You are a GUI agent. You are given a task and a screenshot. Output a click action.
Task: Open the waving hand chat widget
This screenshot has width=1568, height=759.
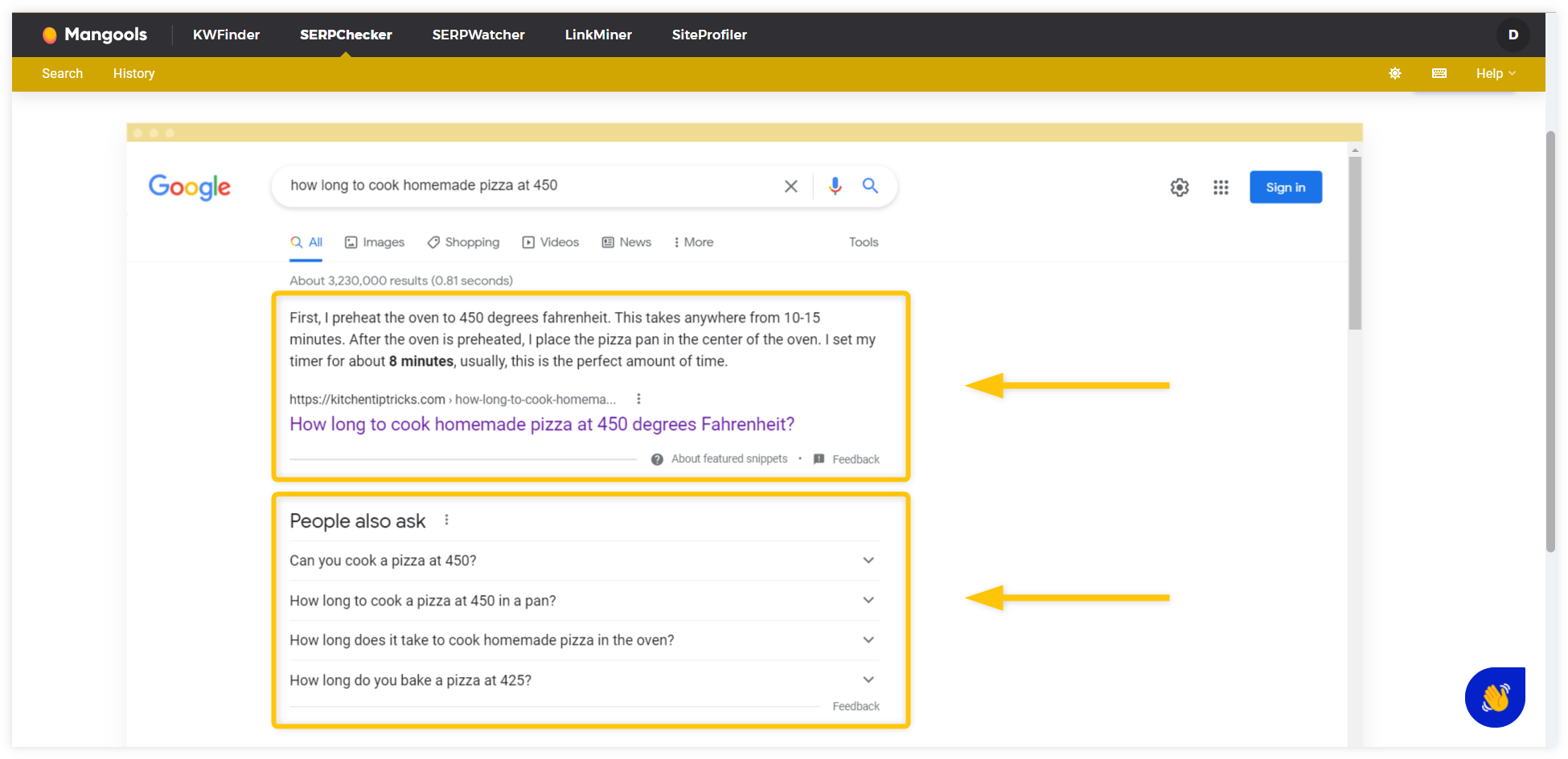tap(1495, 697)
